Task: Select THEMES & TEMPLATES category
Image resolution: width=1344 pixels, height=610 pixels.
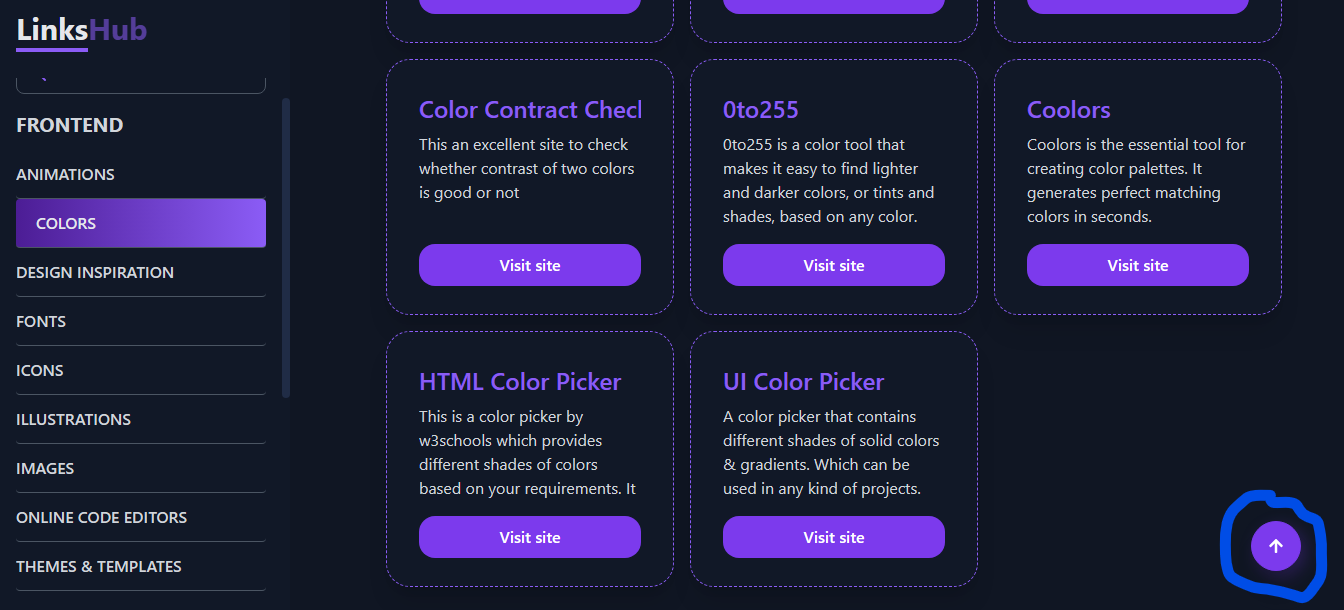Action: [98, 566]
